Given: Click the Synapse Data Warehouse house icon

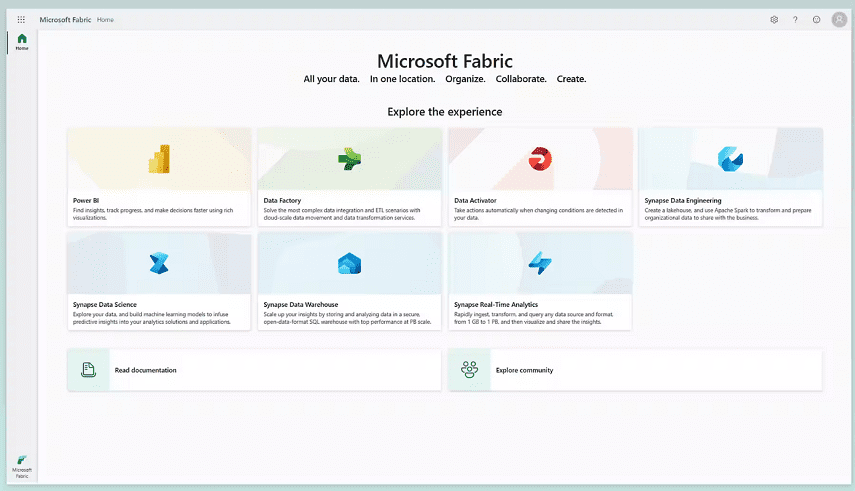Looking at the screenshot, I should (350, 264).
